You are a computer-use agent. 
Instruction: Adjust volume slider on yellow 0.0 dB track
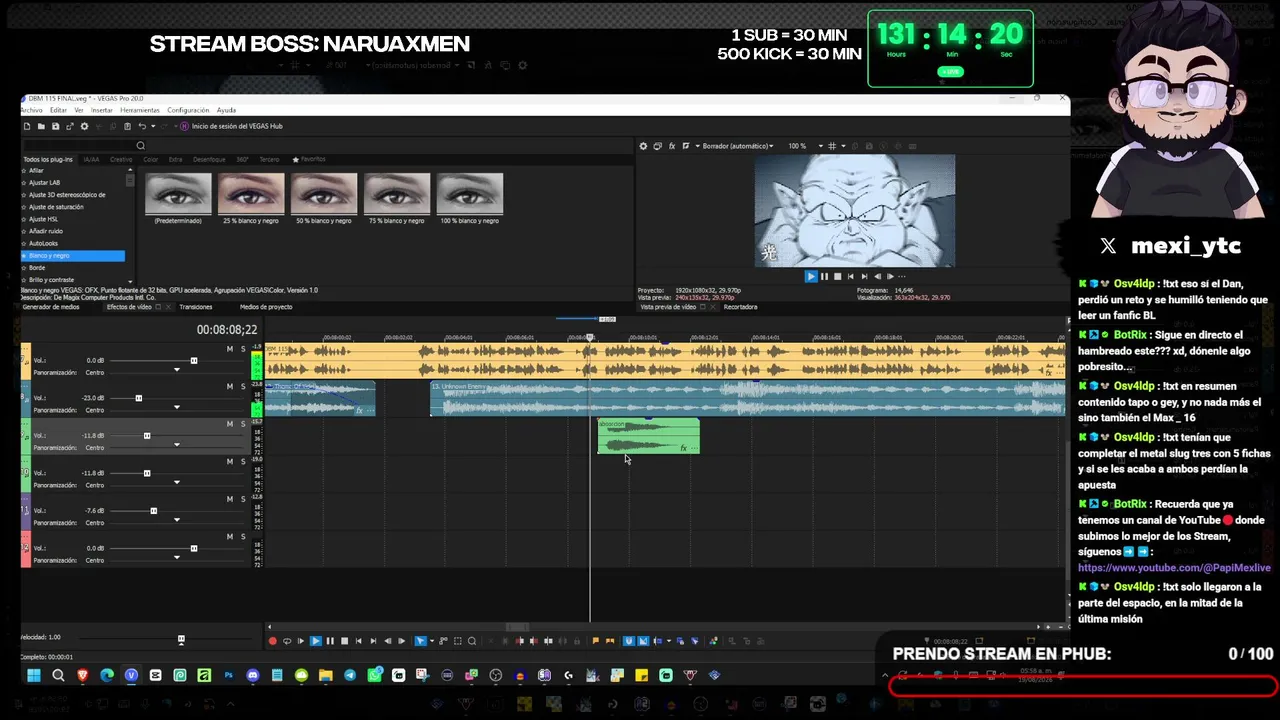(194, 361)
